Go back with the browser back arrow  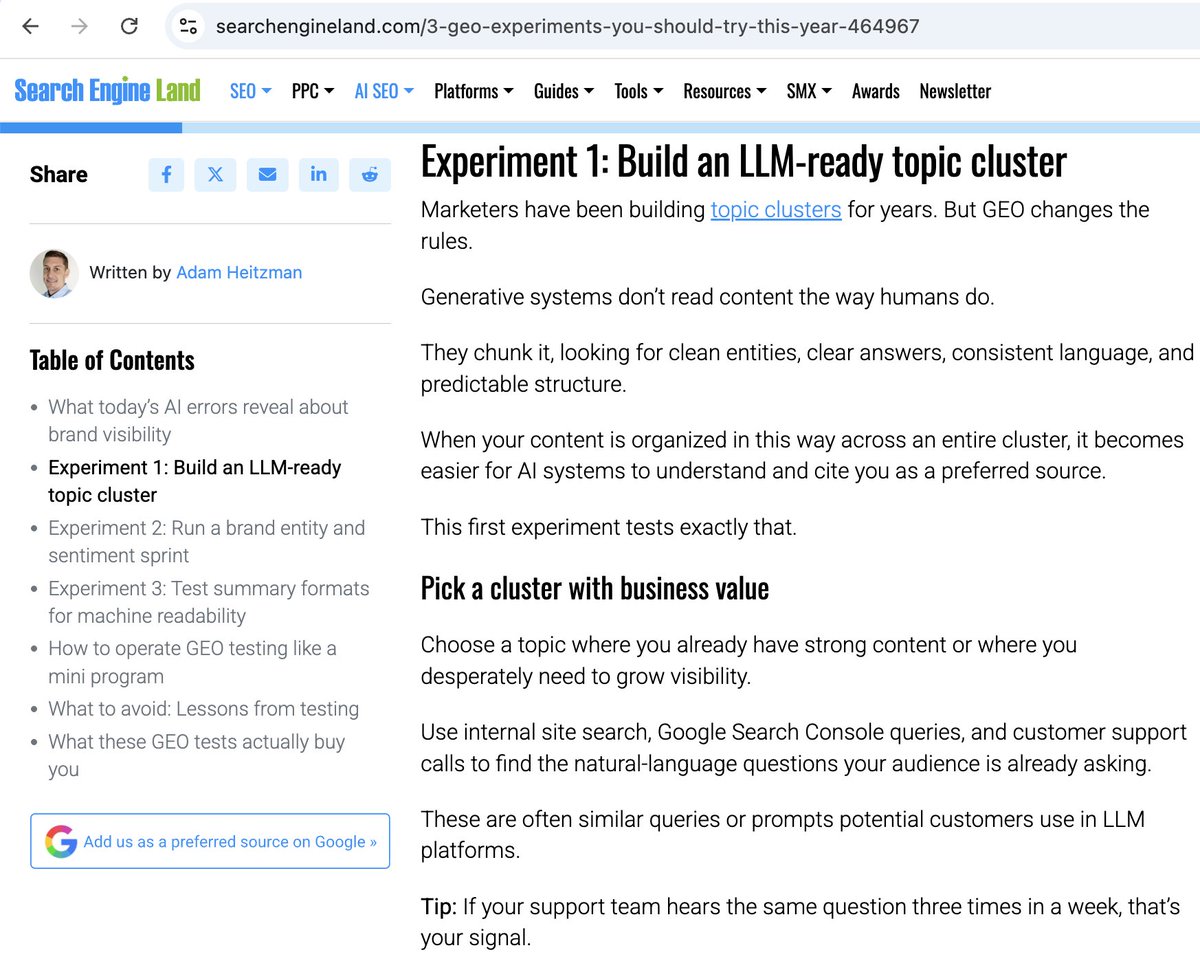pyautogui.click(x=31, y=27)
